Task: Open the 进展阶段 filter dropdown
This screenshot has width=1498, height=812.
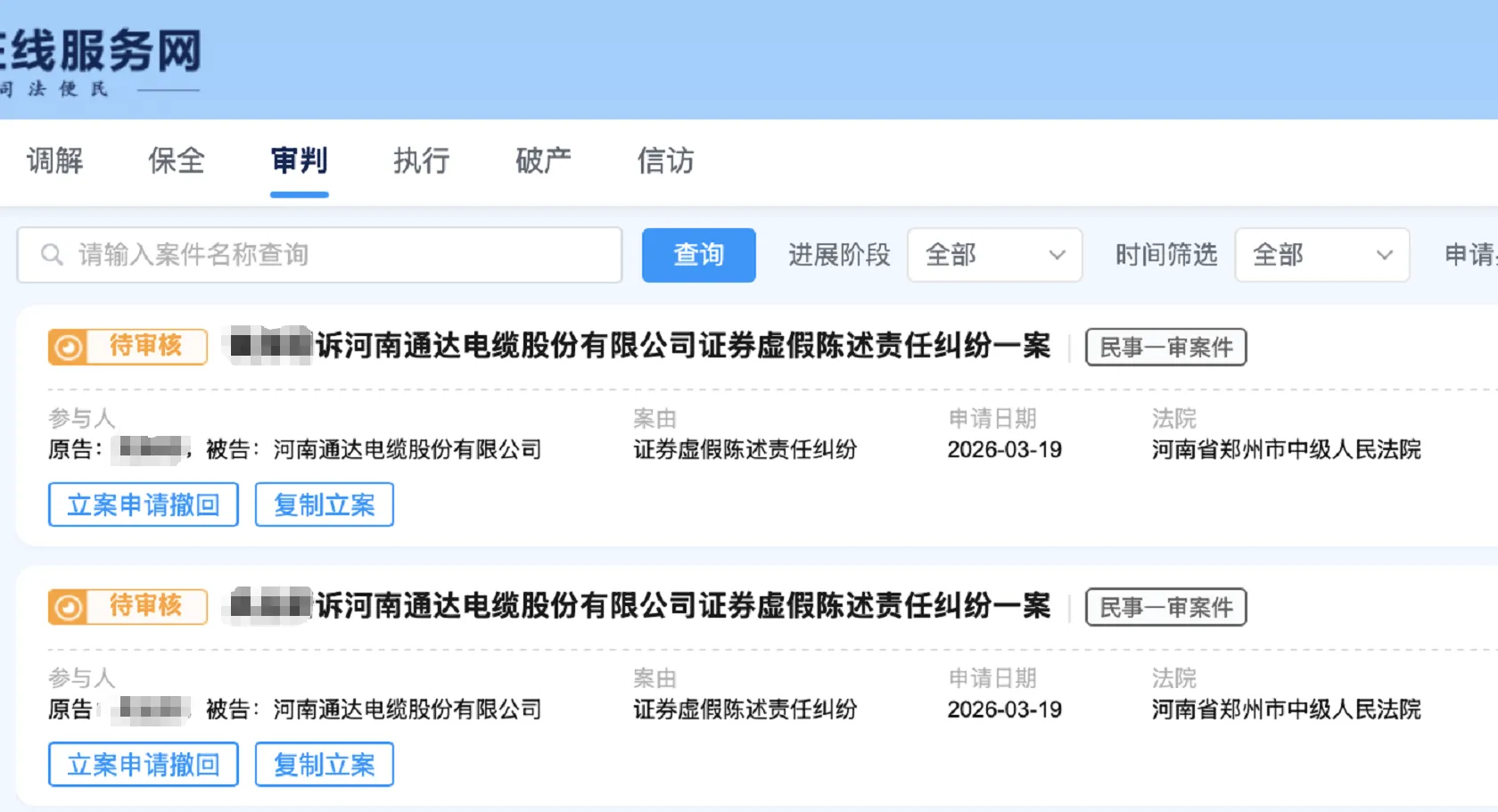Action: 994,255
